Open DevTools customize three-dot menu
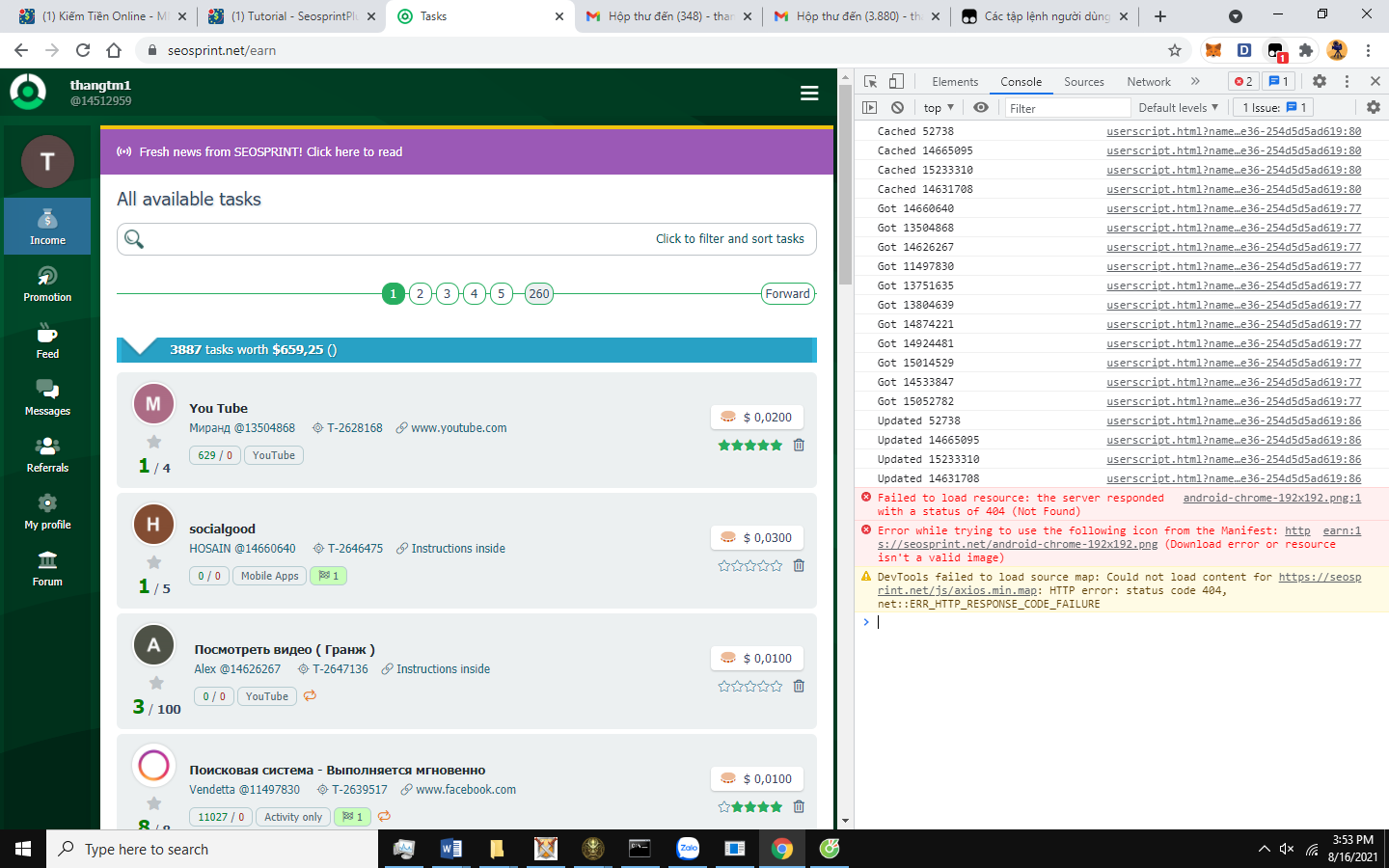The width and height of the screenshot is (1389, 868). coord(1348,82)
